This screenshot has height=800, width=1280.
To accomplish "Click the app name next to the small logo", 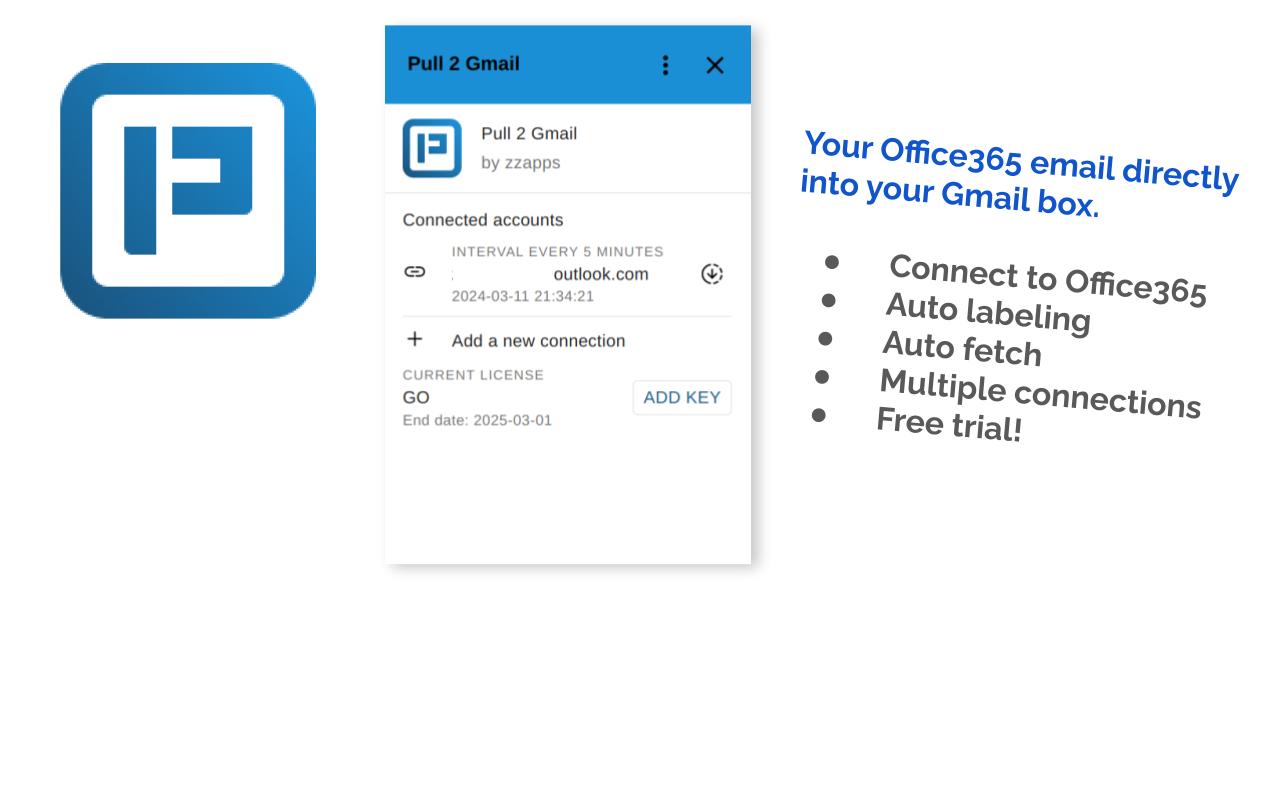I will [529, 134].
